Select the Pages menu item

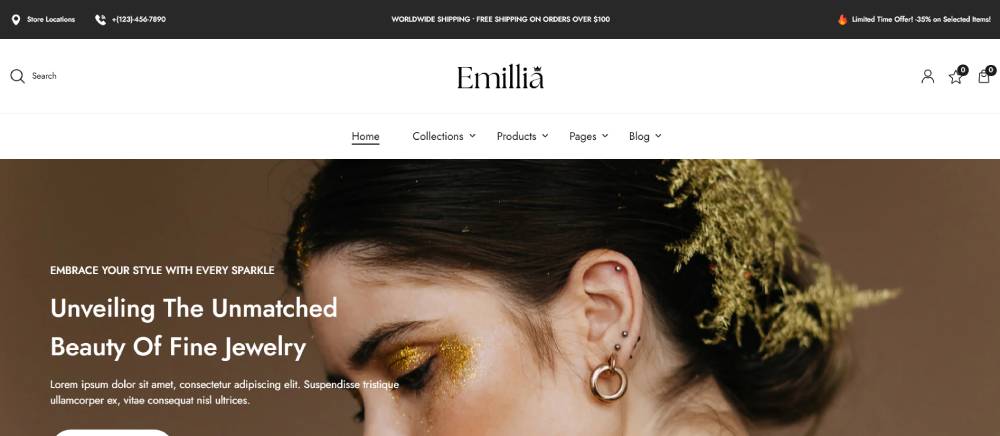583,136
